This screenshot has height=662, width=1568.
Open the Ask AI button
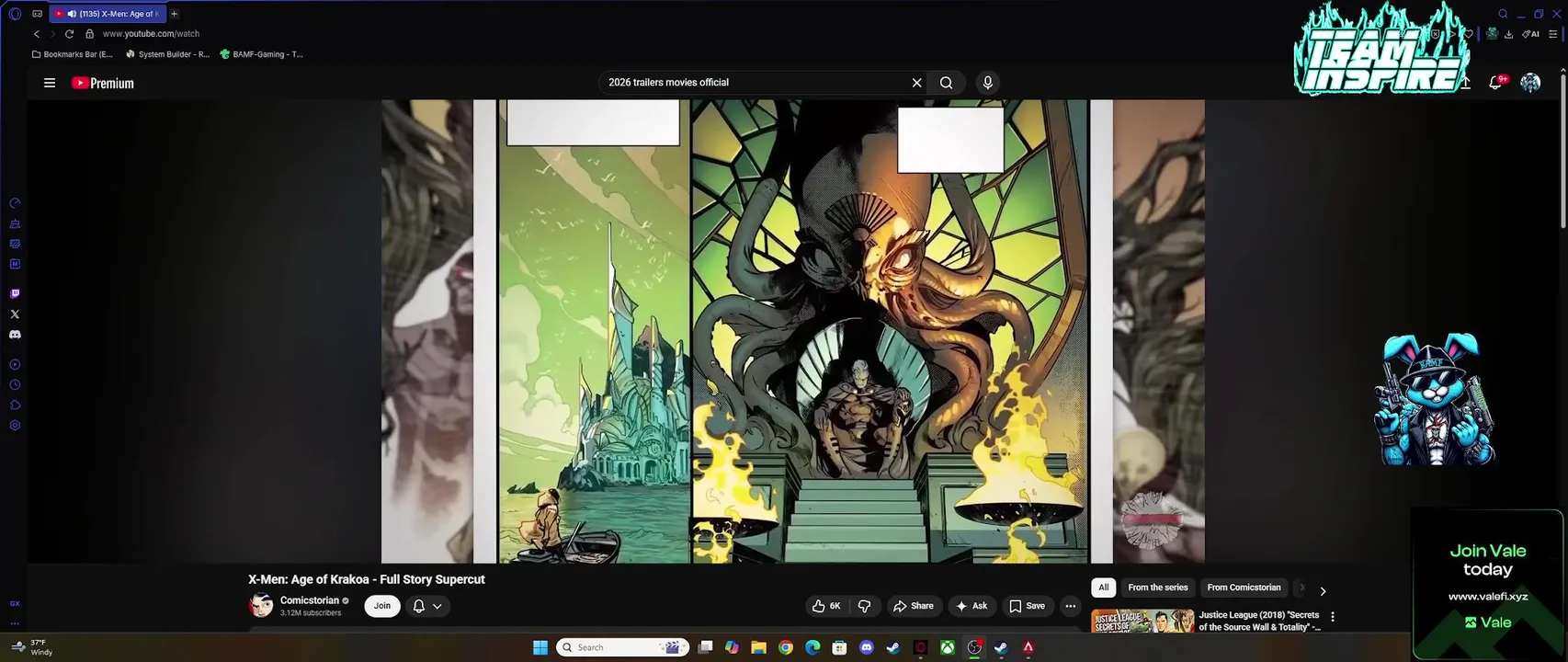[971, 606]
